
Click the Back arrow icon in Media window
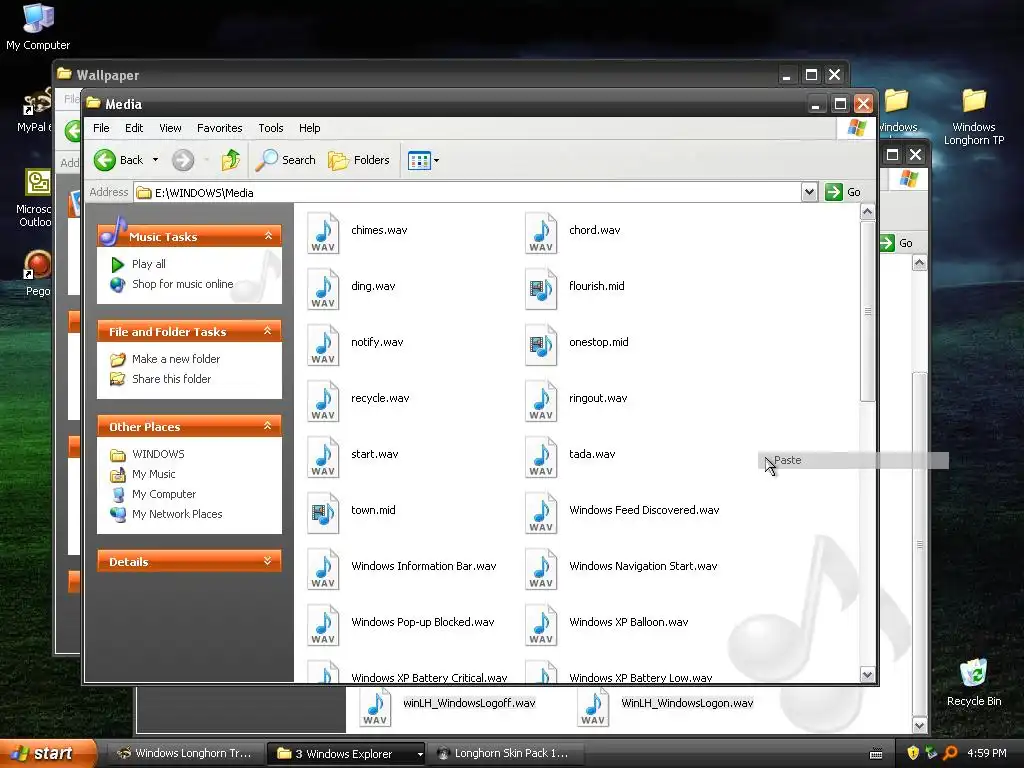[x=104, y=160]
